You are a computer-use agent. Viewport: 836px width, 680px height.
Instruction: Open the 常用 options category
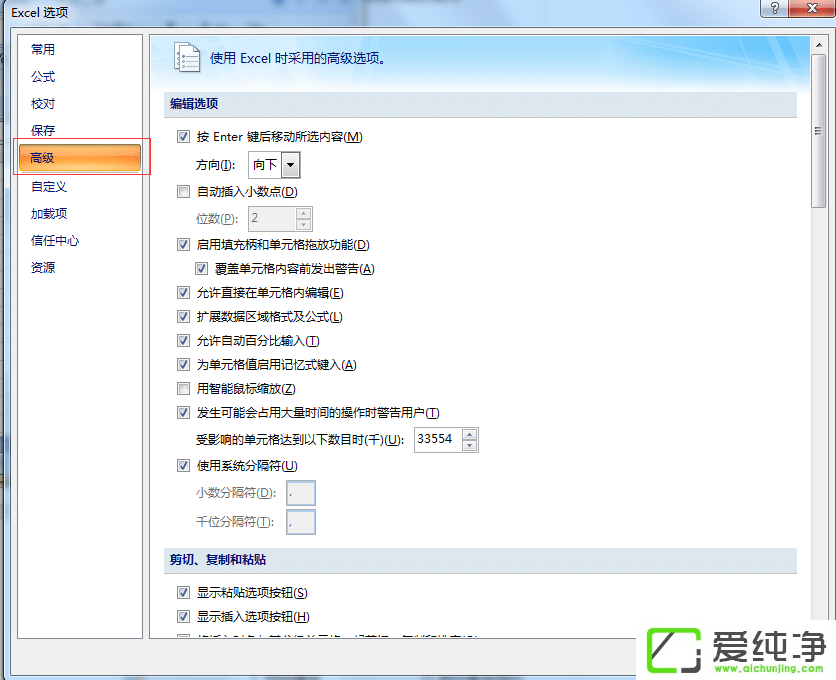tap(43, 50)
